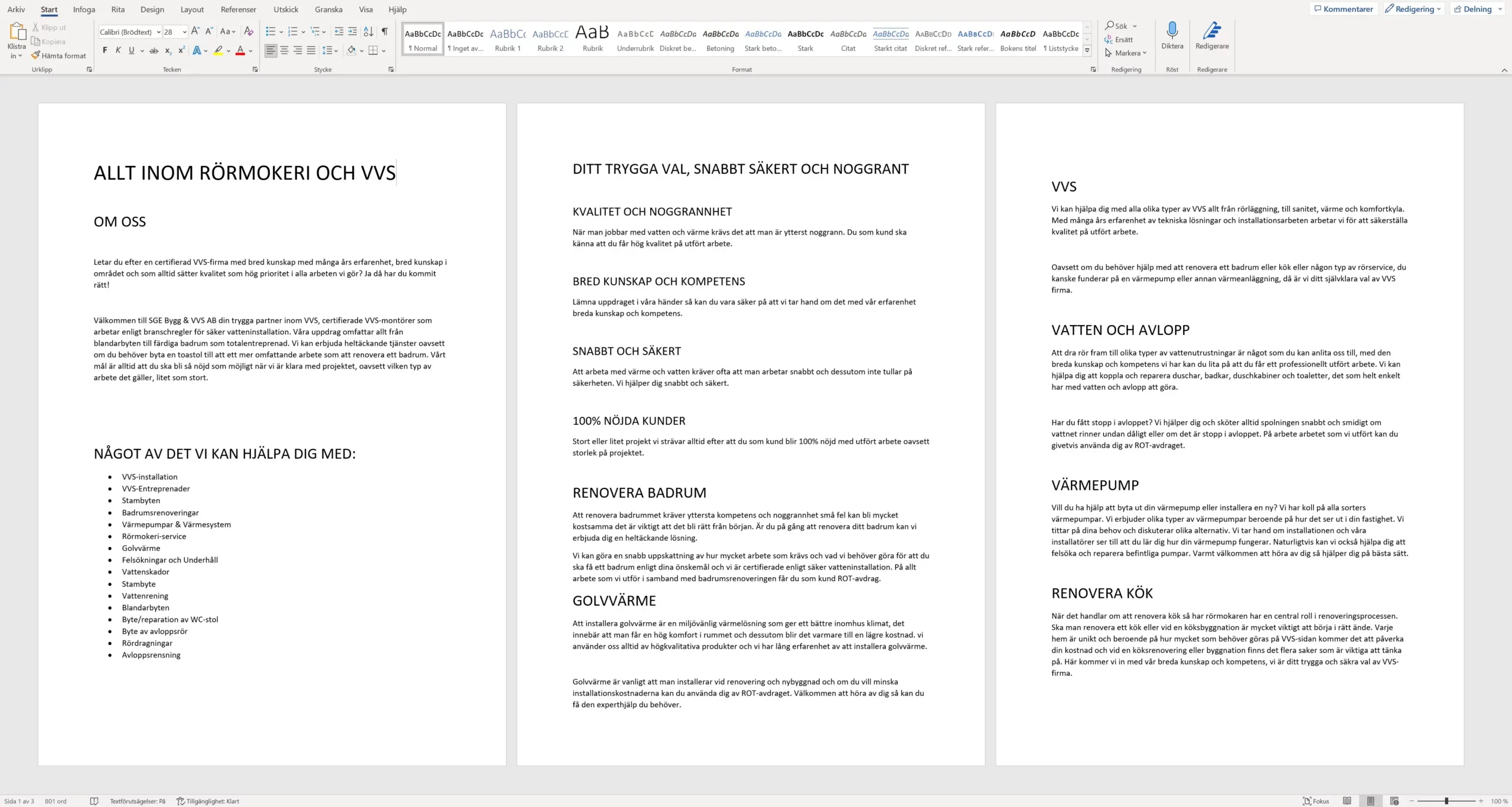Open the Design tab

pos(152,9)
